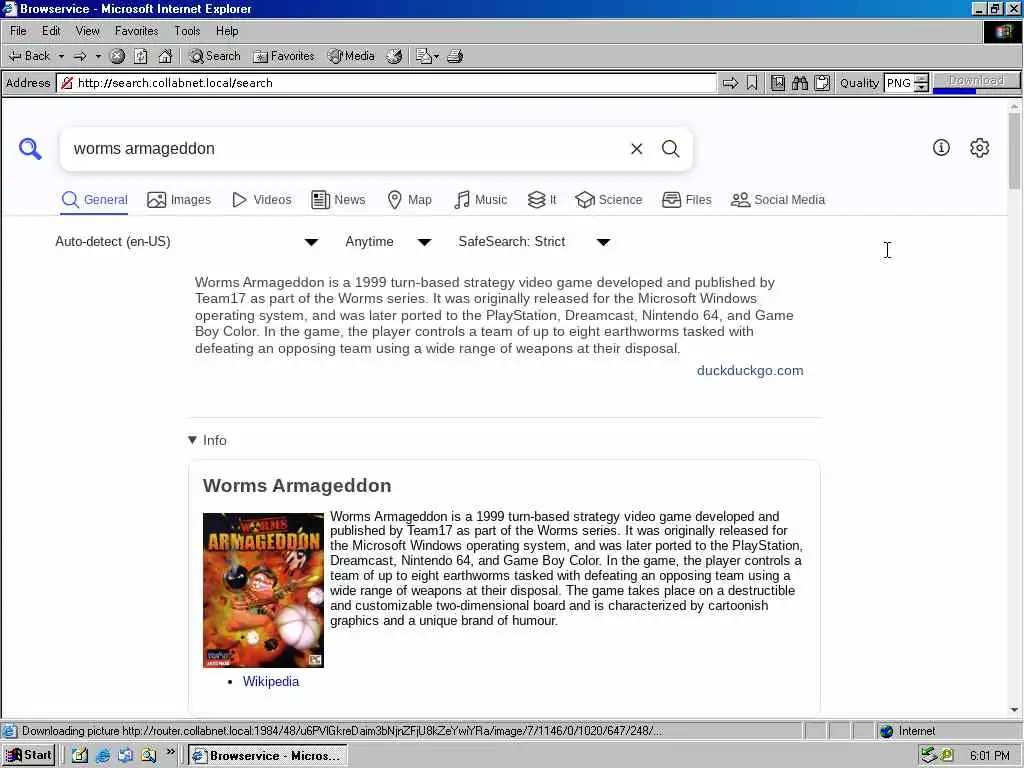
Task: Click the Worms Armageddon cover image
Action: 263,590
